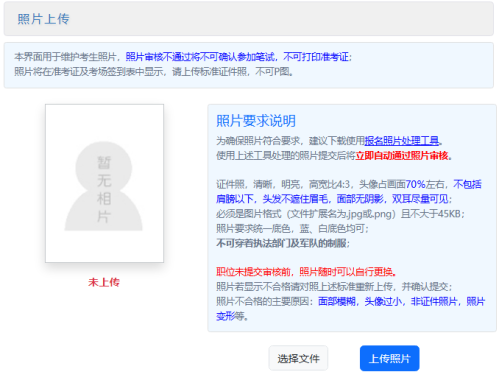Click the blue 面部模糊，头像过小 reason text
The height and width of the screenshot is (383, 499).
pos(360,301)
